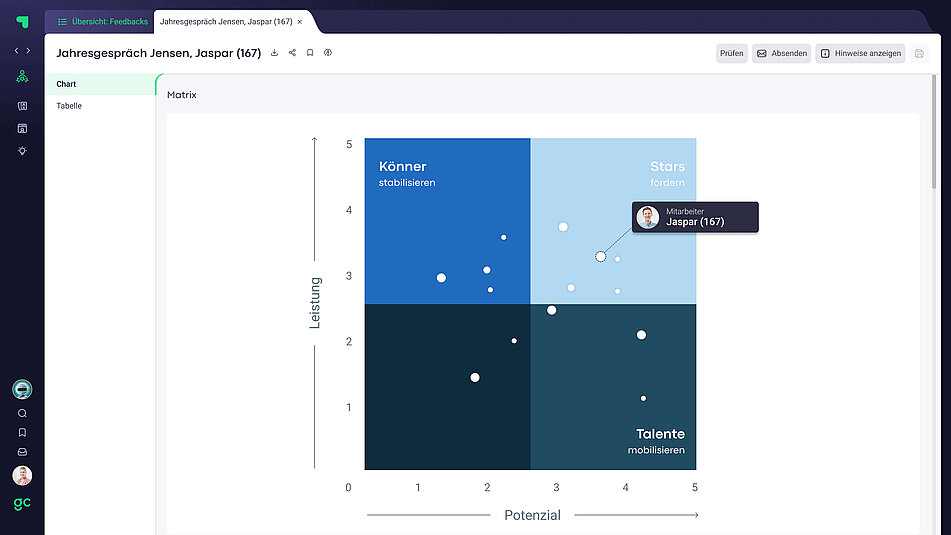Navigate back with the left chevron arrow
The image size is (951, 535).
pos(16,50)
